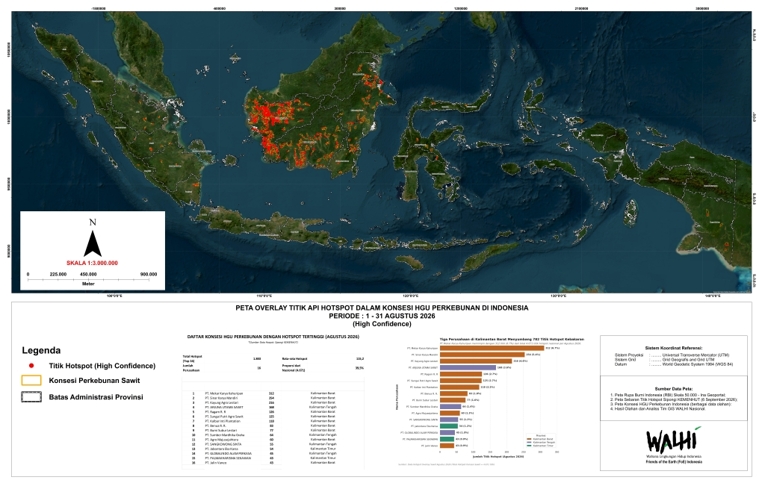Click the red SKALA 1:3.000.000 text
Image resolution: width=765 pixels, height=483 pixels.
(92, 263)
